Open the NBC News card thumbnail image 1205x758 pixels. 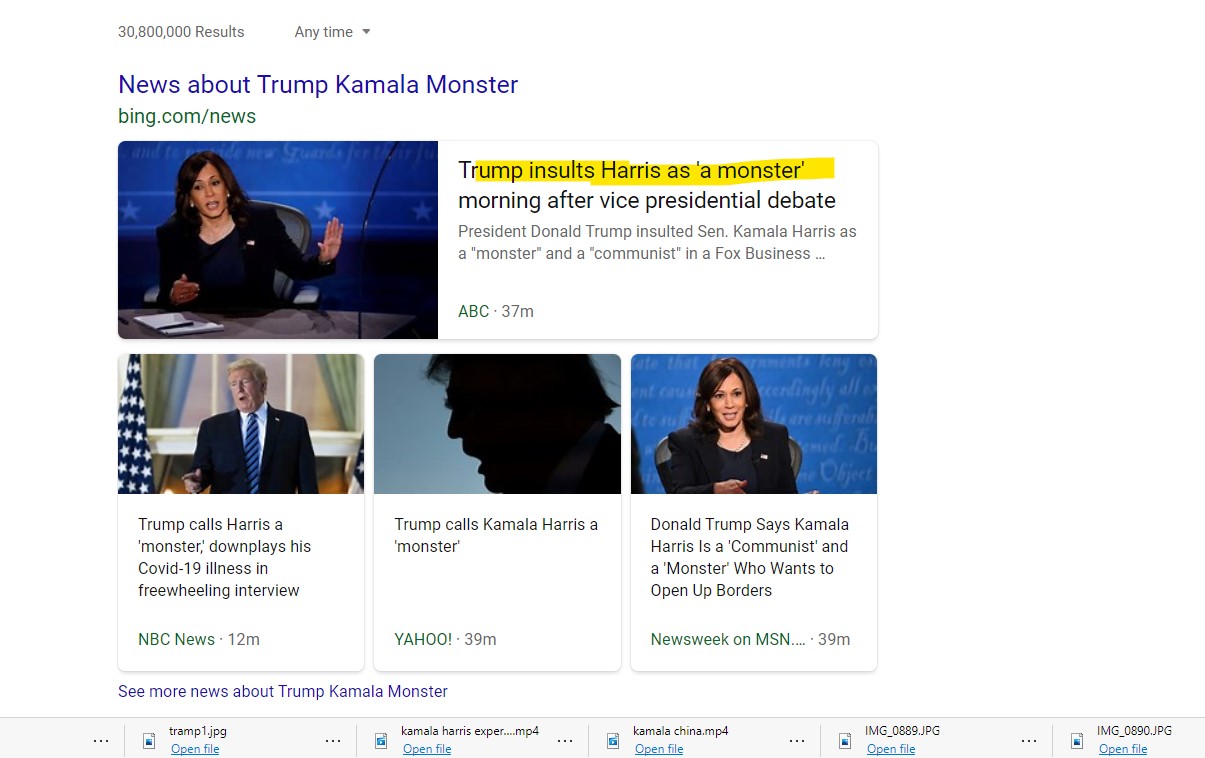241,424
